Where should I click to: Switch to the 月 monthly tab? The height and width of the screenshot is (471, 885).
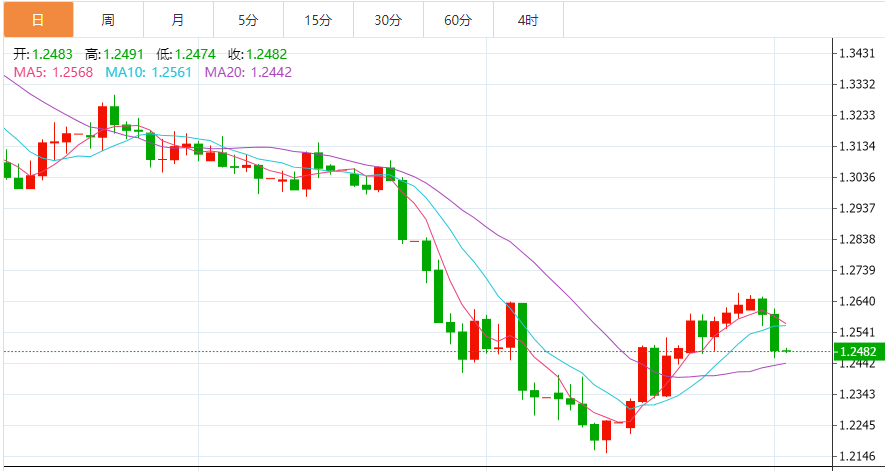tap(178, 20)
